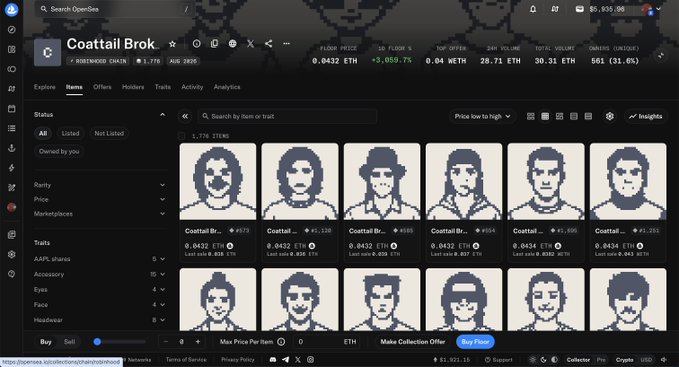
Task: Toggle sound speaker icon in footer
Action: pos(664,360)
